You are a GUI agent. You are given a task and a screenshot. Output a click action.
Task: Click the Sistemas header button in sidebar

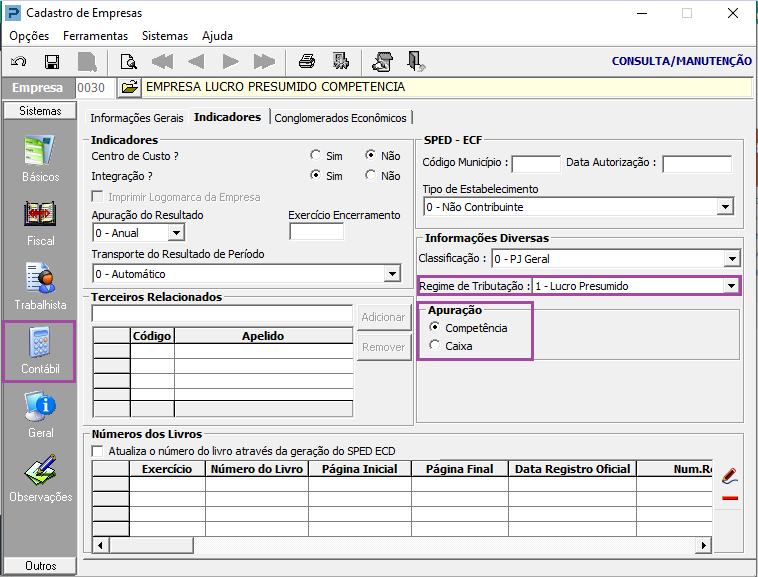click(x=40, y=111)
